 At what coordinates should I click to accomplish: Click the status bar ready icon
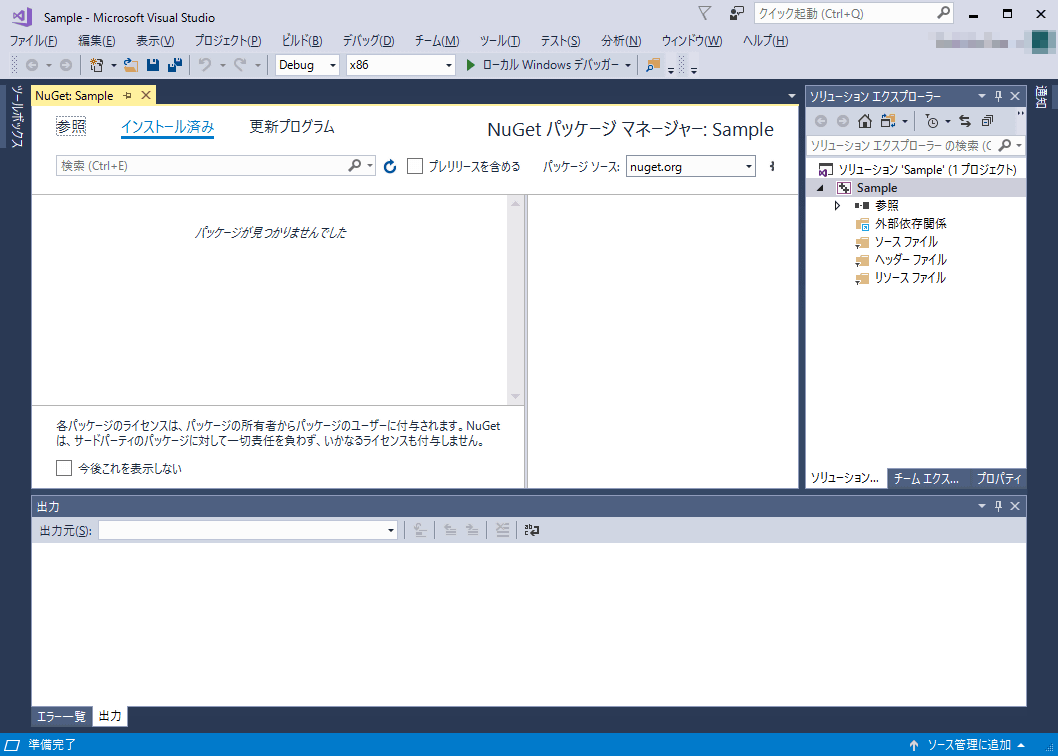(x=13, y=745)
